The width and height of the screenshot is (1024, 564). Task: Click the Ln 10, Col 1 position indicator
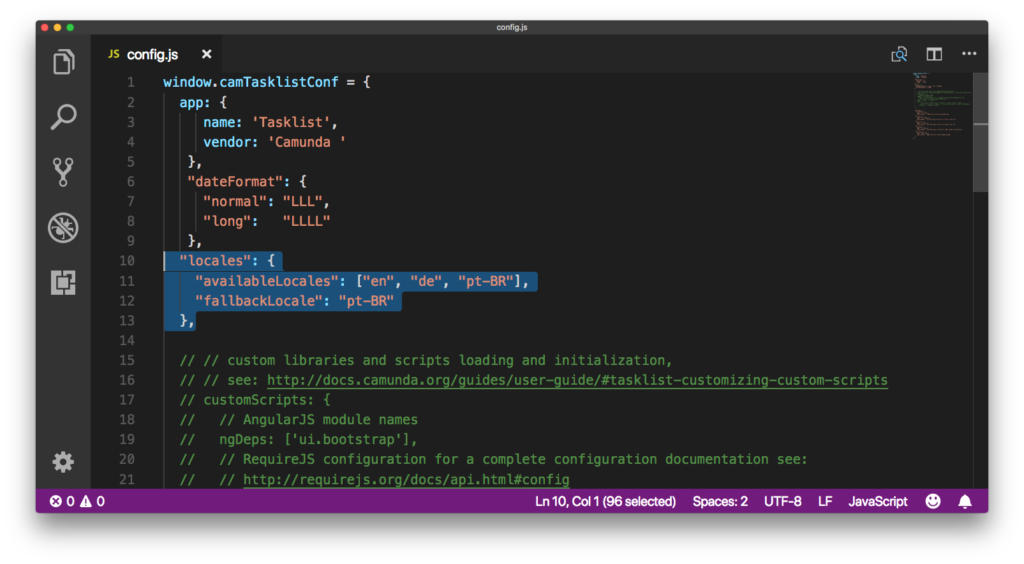(x=605, y=501)
